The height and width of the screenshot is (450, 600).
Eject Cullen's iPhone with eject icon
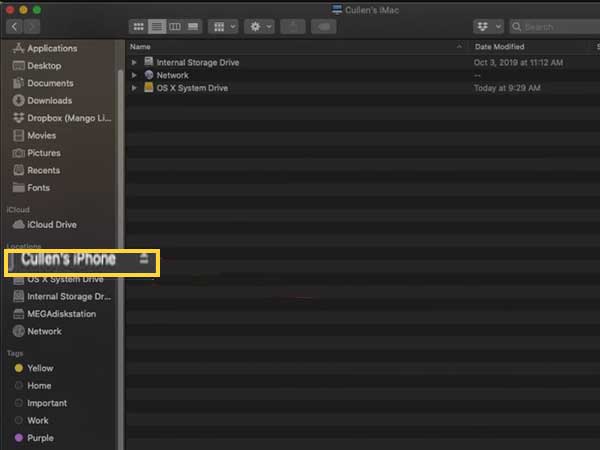pos(144,259)
